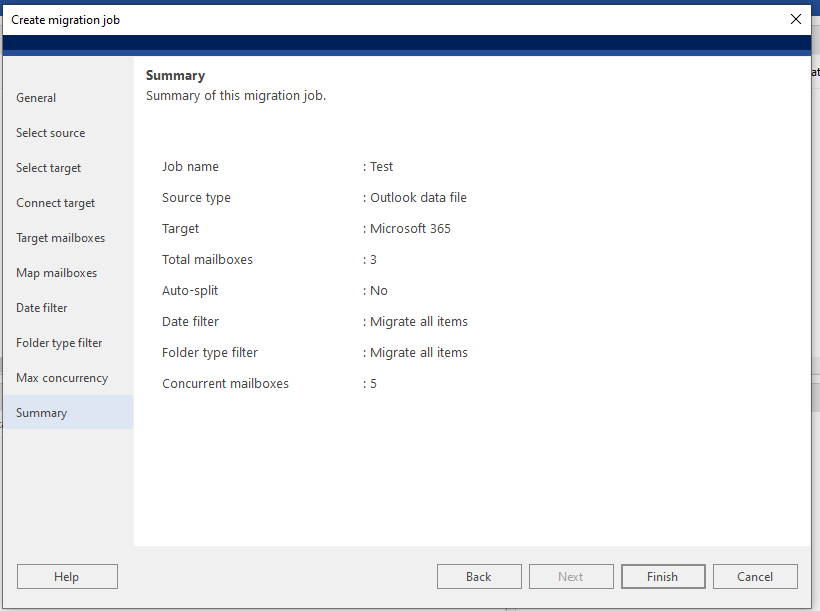This screenshot has height=611, width=820.
Task: Select the General step in the sidebar
Action: tap(35, 97)
